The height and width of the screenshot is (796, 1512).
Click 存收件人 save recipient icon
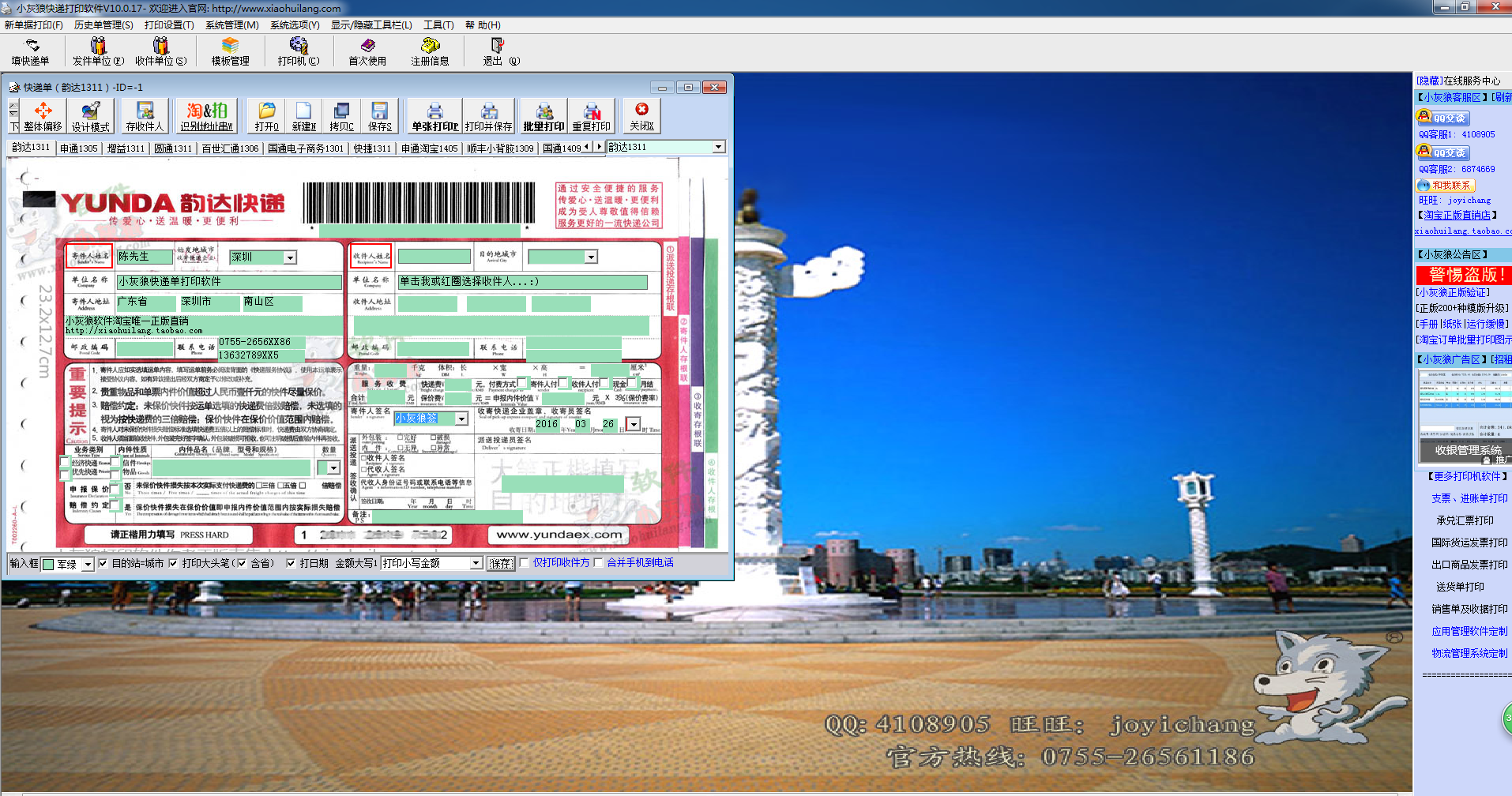coord(145,116)
